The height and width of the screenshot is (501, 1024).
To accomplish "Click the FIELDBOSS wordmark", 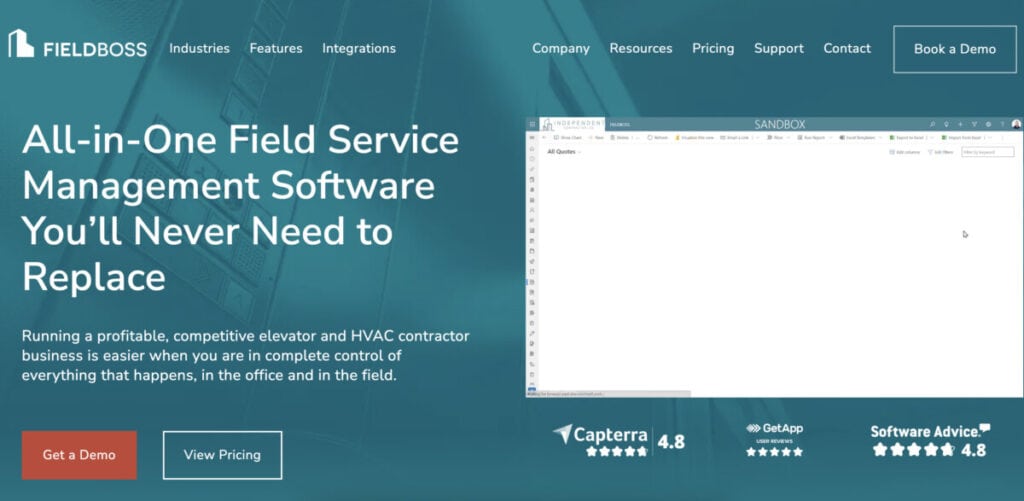I will [x=95, y=50].
